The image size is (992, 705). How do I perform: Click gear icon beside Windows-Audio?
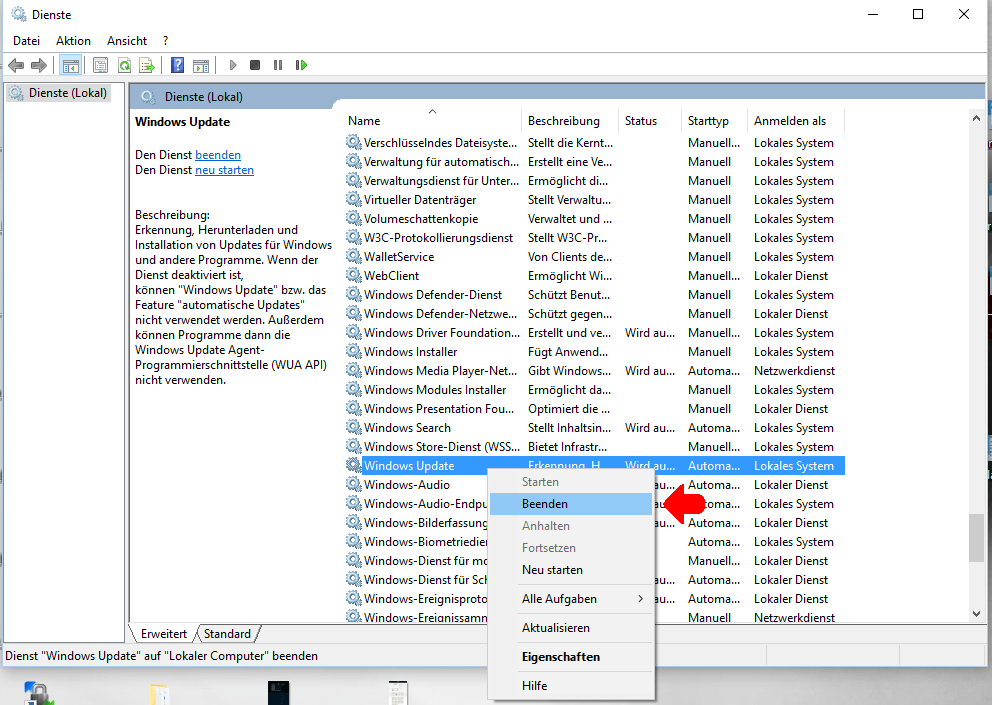click(x=354, y=484)
